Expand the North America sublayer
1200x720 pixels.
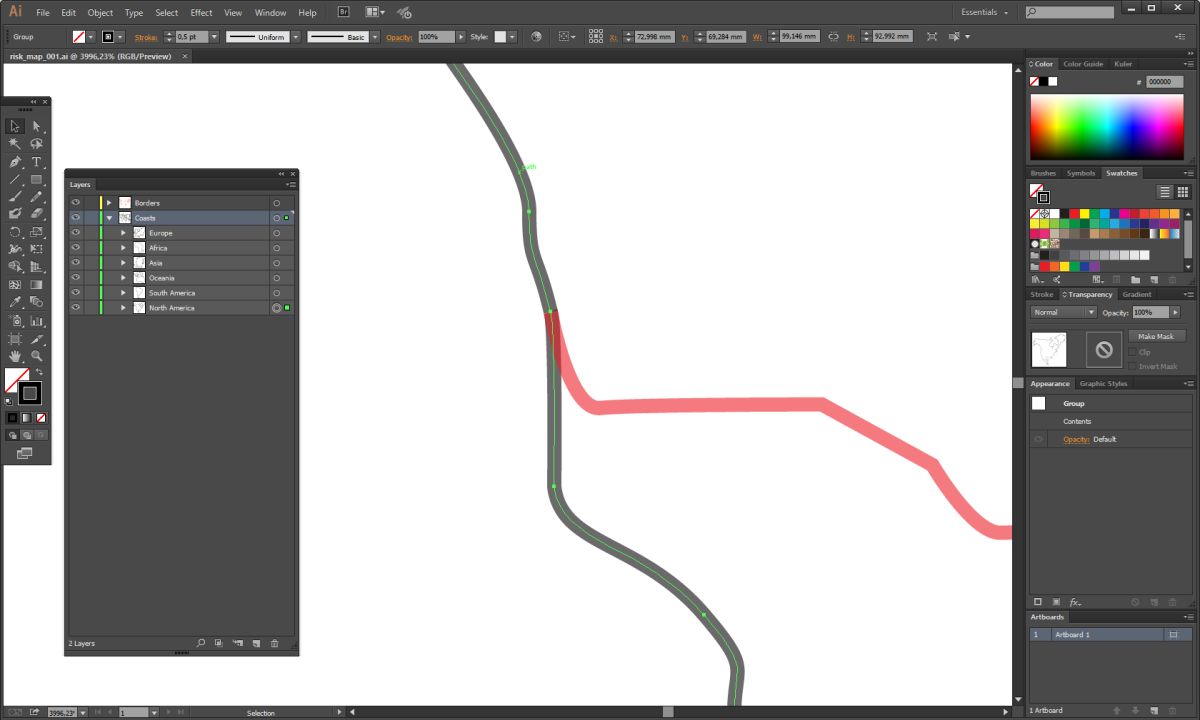point(124,308)
